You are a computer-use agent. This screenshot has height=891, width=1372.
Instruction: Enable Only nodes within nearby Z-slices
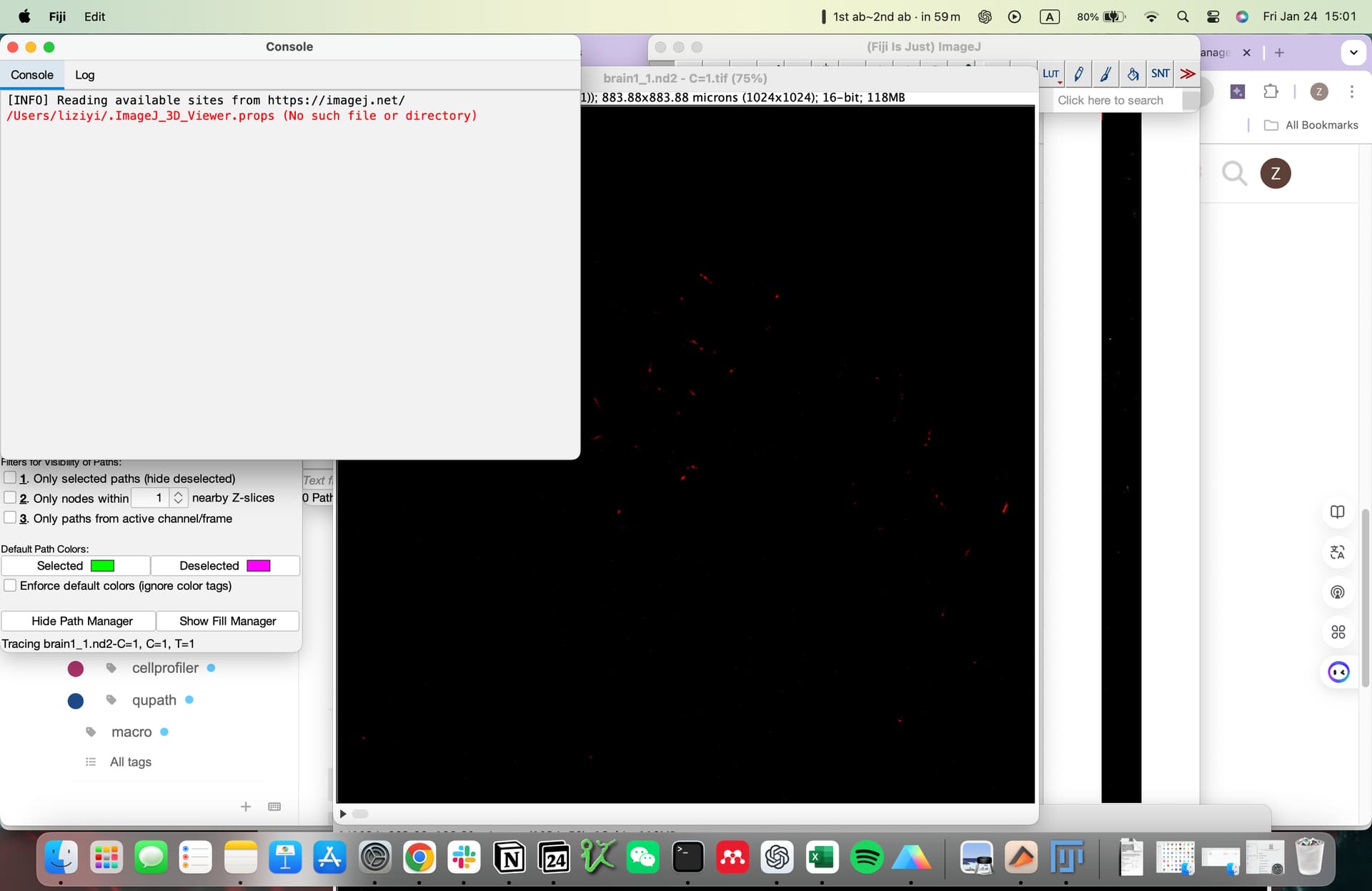tap(10, 497)
